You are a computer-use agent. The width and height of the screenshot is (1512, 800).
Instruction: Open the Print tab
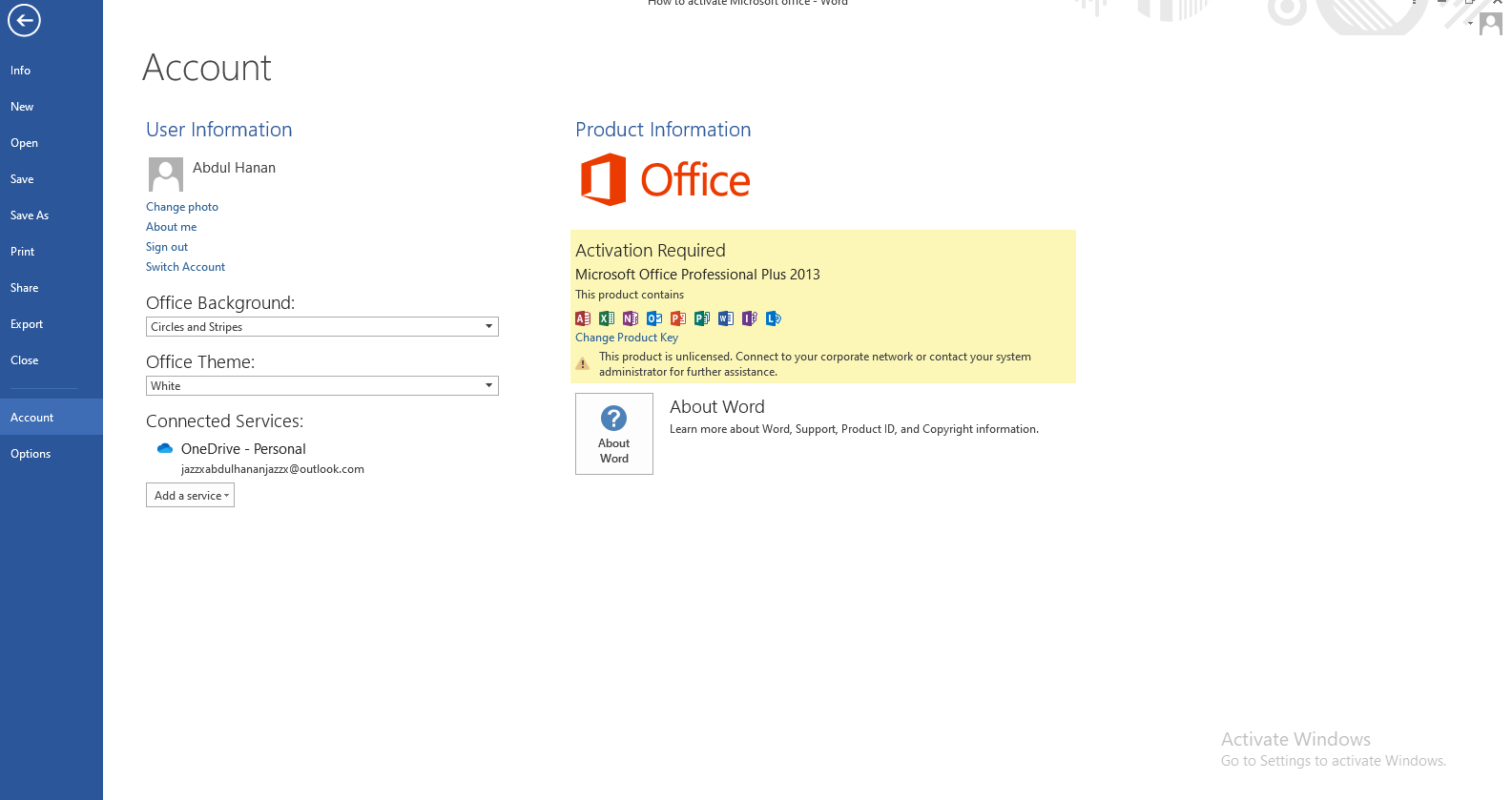point(52,252)
